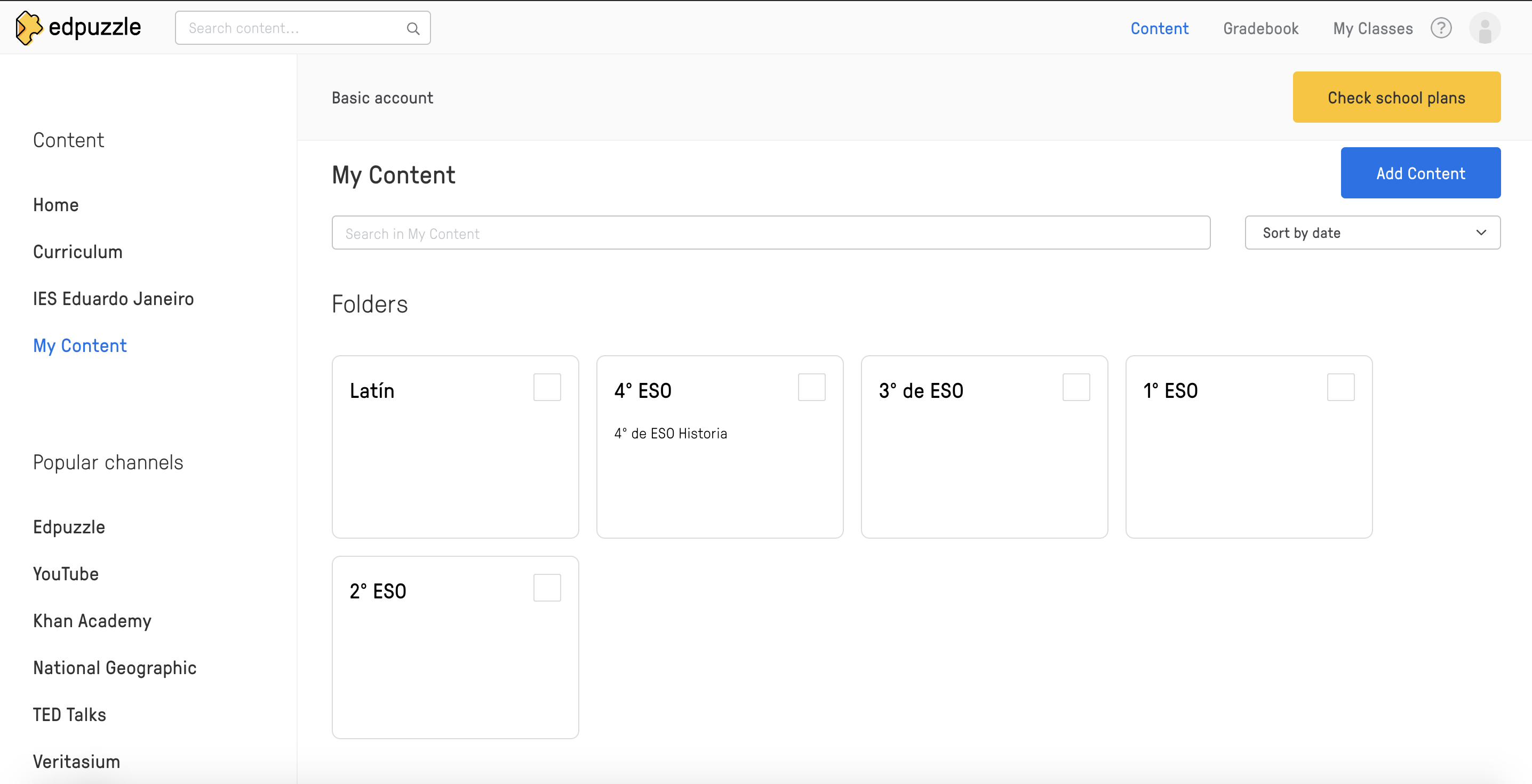Click the magnifying glass search icon
Image resolution: width=1532 pixels, height=784 pixels.
click(413, 28)
